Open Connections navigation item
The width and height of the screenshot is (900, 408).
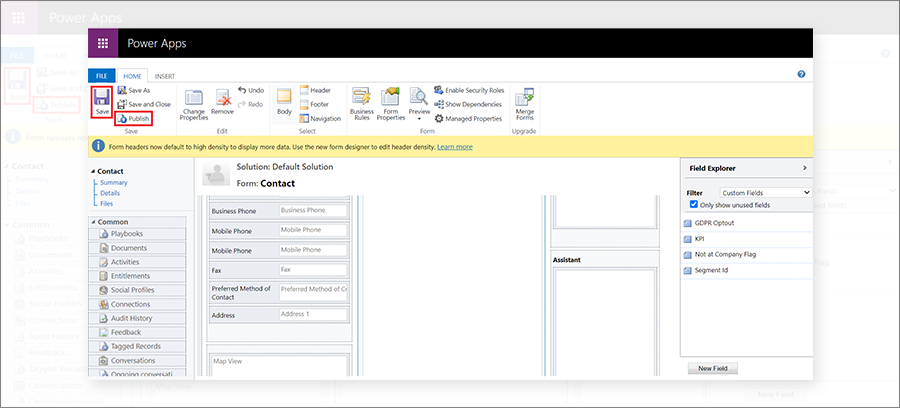coord(138,304)
